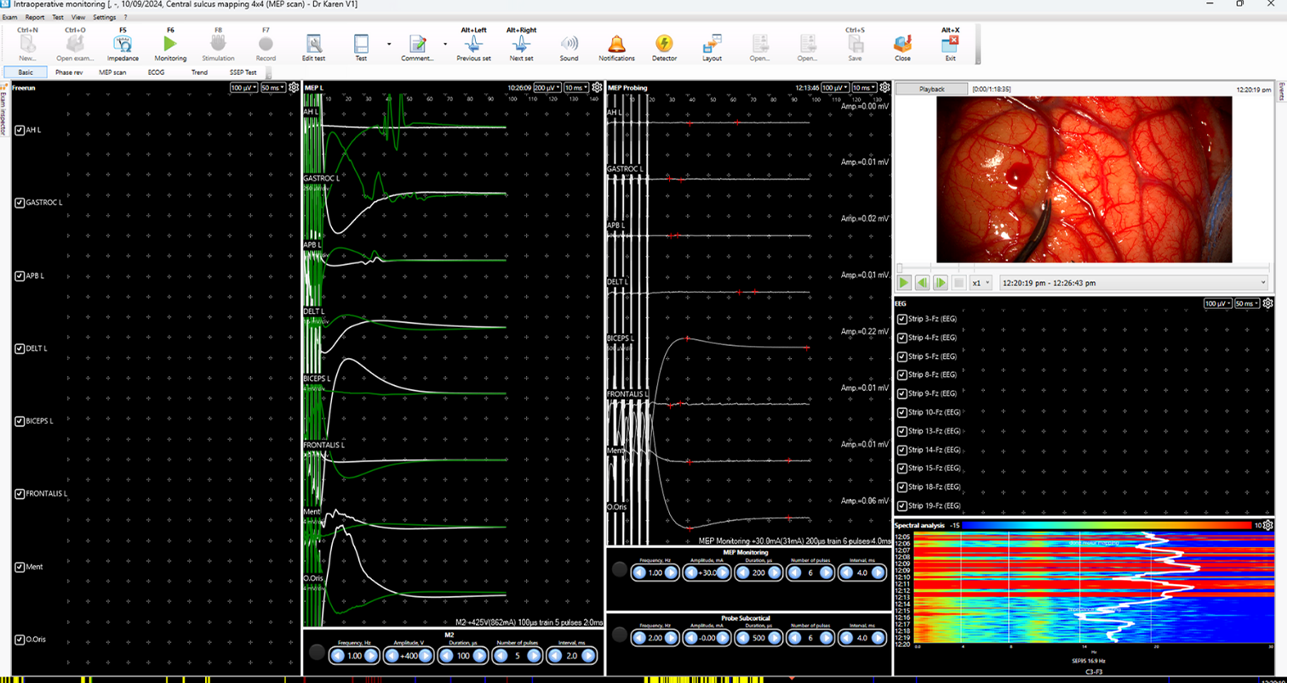Uncheck the GASTROC L channel checkbox
Image resolution: width=1290 pixels, height=683 pixels.
(20, 203)
